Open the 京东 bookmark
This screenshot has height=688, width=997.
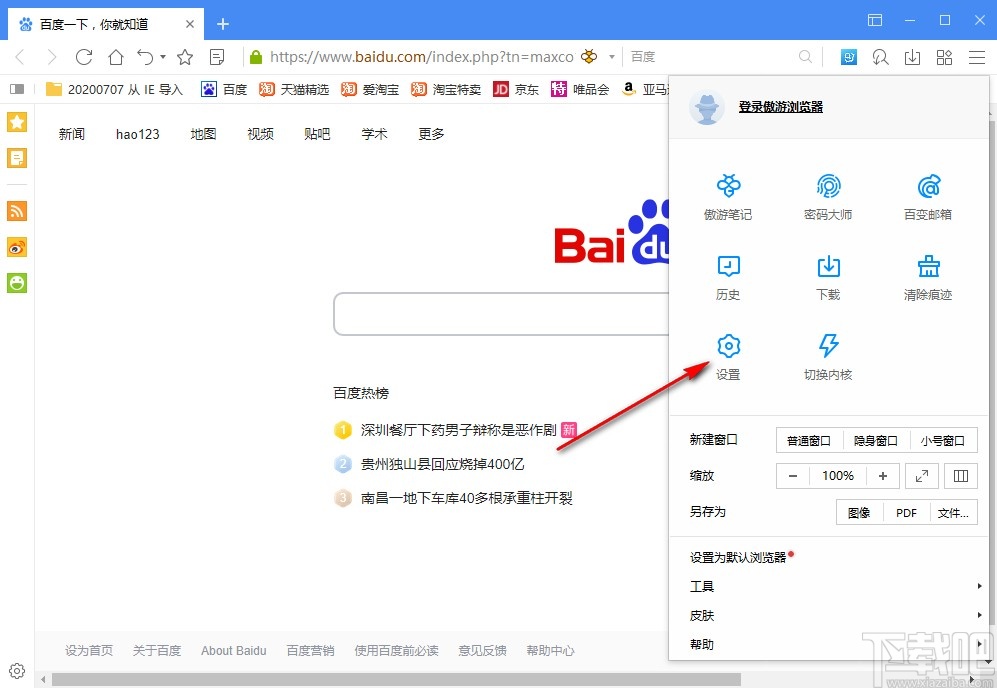coord(516,89)
